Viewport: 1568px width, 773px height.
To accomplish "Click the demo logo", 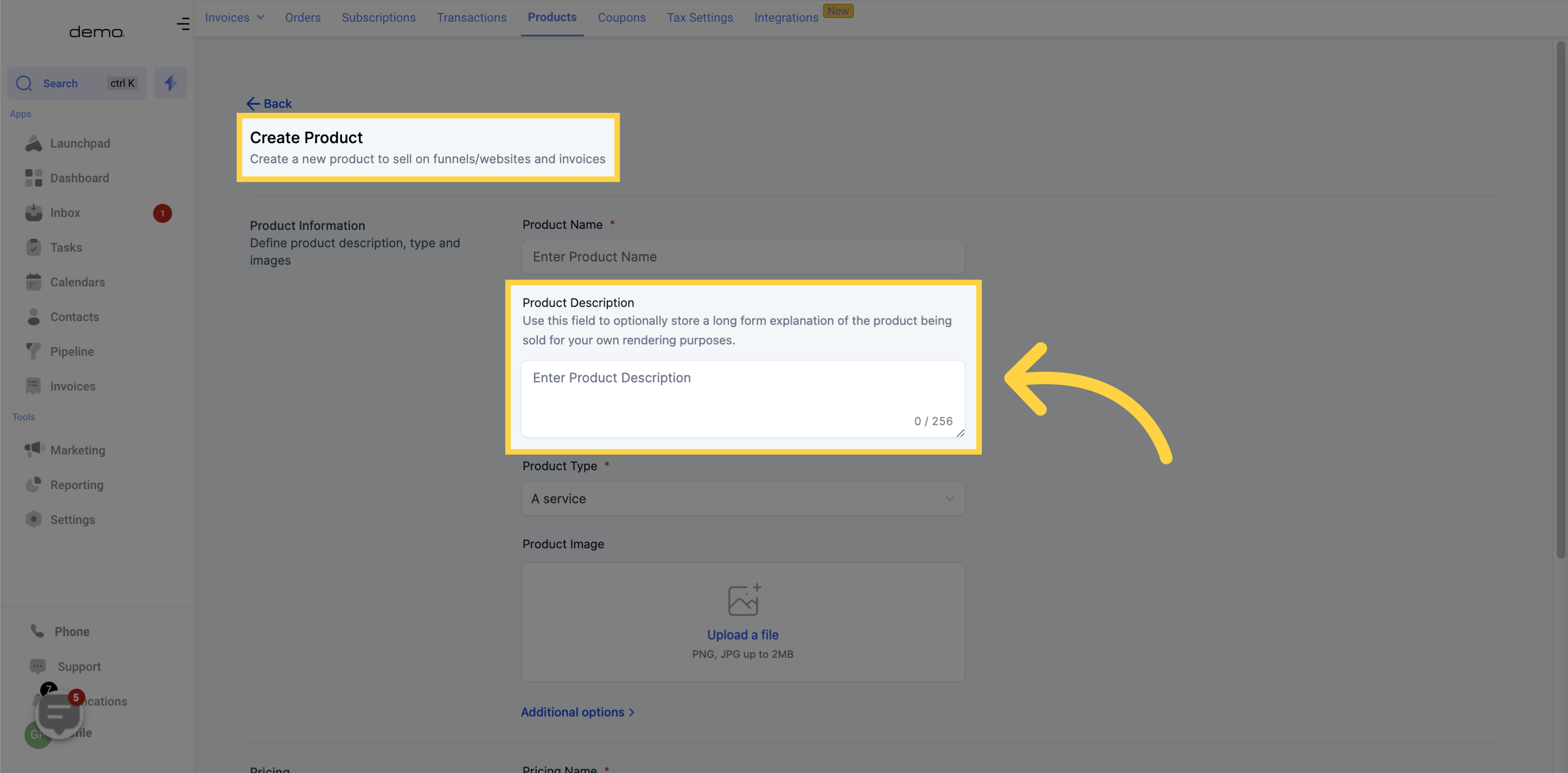I will pos(97,32).
